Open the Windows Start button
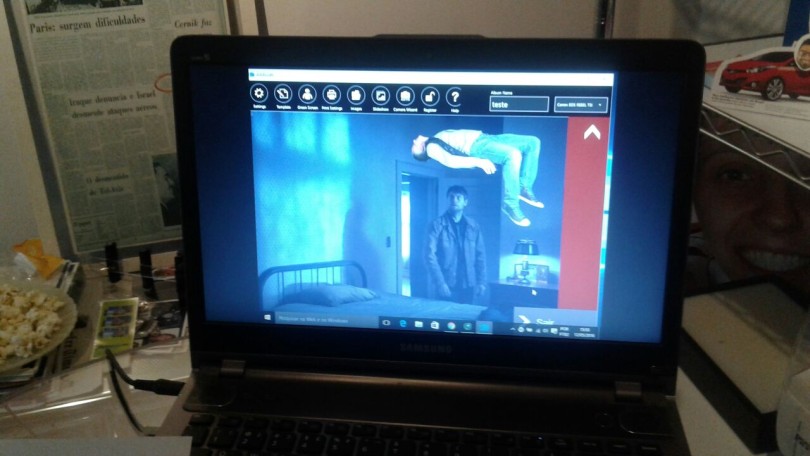 268,318
